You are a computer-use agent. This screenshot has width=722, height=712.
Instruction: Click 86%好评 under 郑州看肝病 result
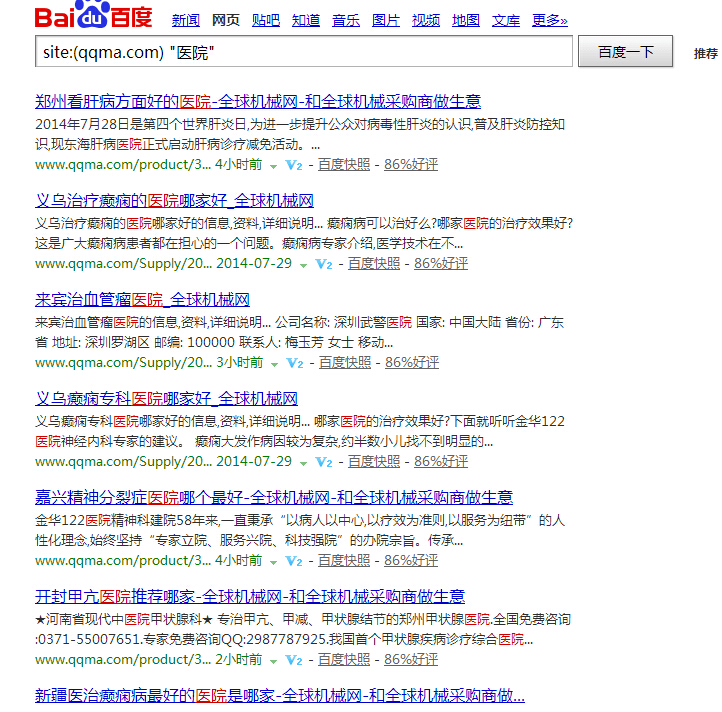click(x=411, y=164)
